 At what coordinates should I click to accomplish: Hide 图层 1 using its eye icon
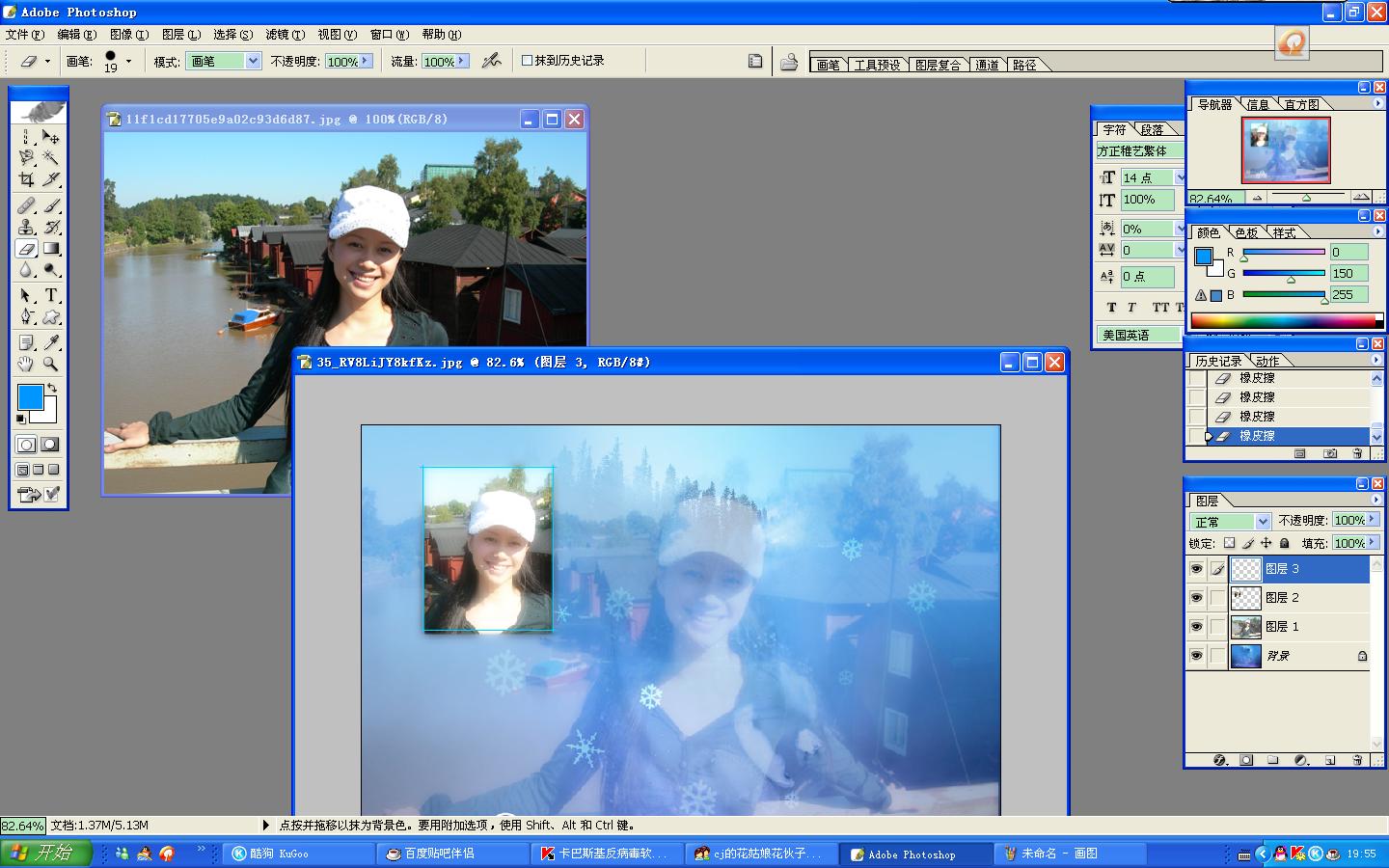[x=1196, y=627]
